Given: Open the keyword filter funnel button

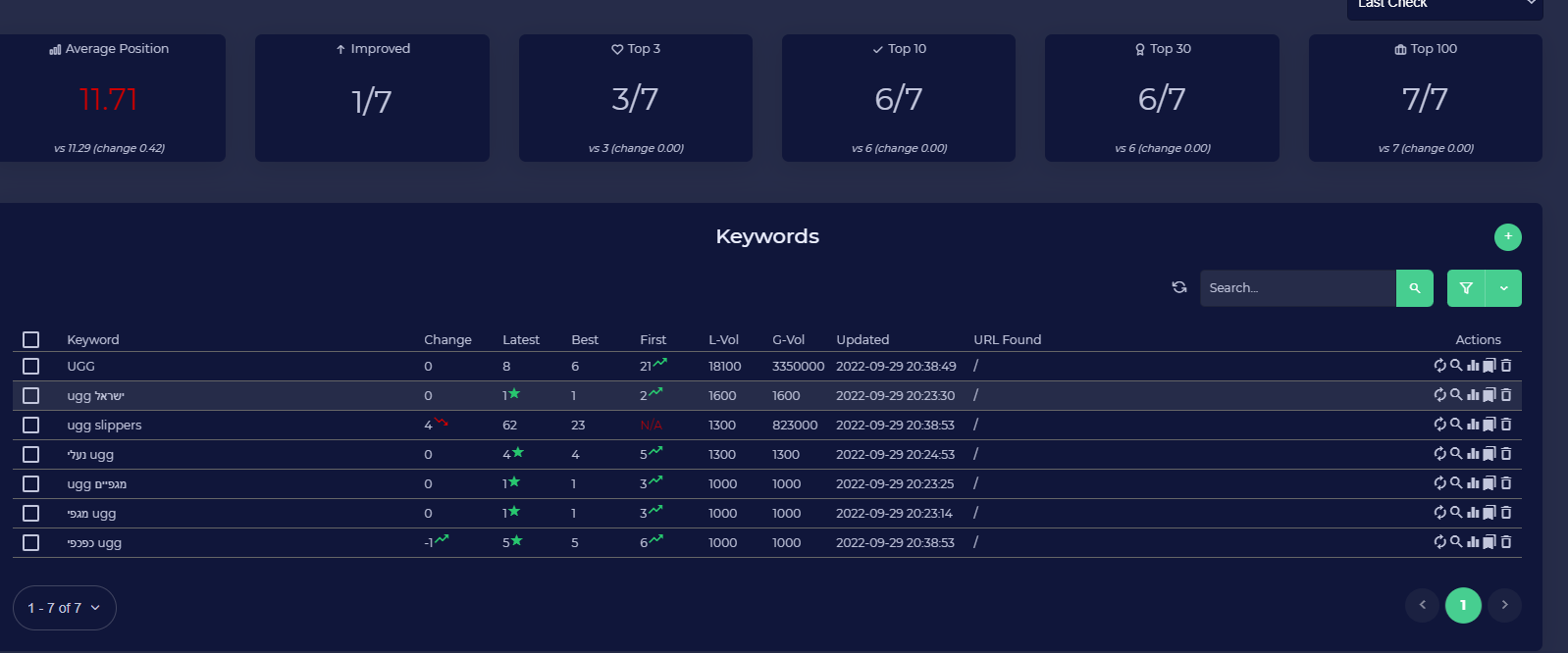Looking at the screenshot, I should click(x=1466, y=288).
